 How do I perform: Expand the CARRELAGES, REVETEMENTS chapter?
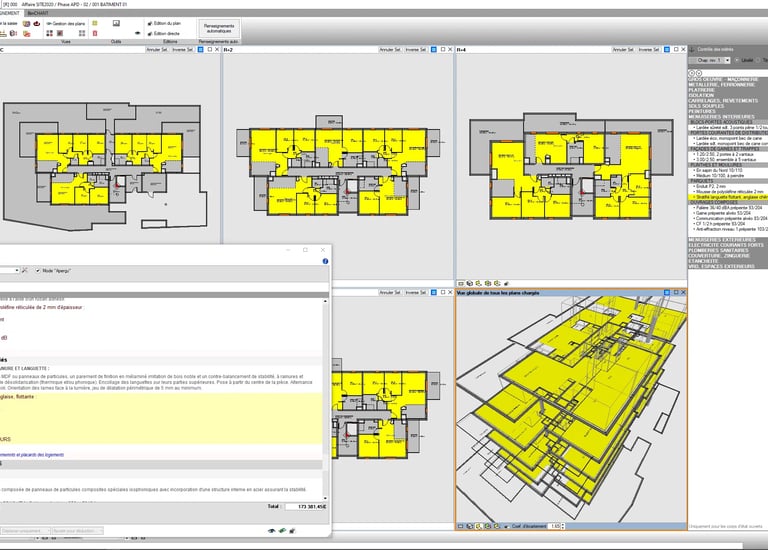(x=728, y=101)
